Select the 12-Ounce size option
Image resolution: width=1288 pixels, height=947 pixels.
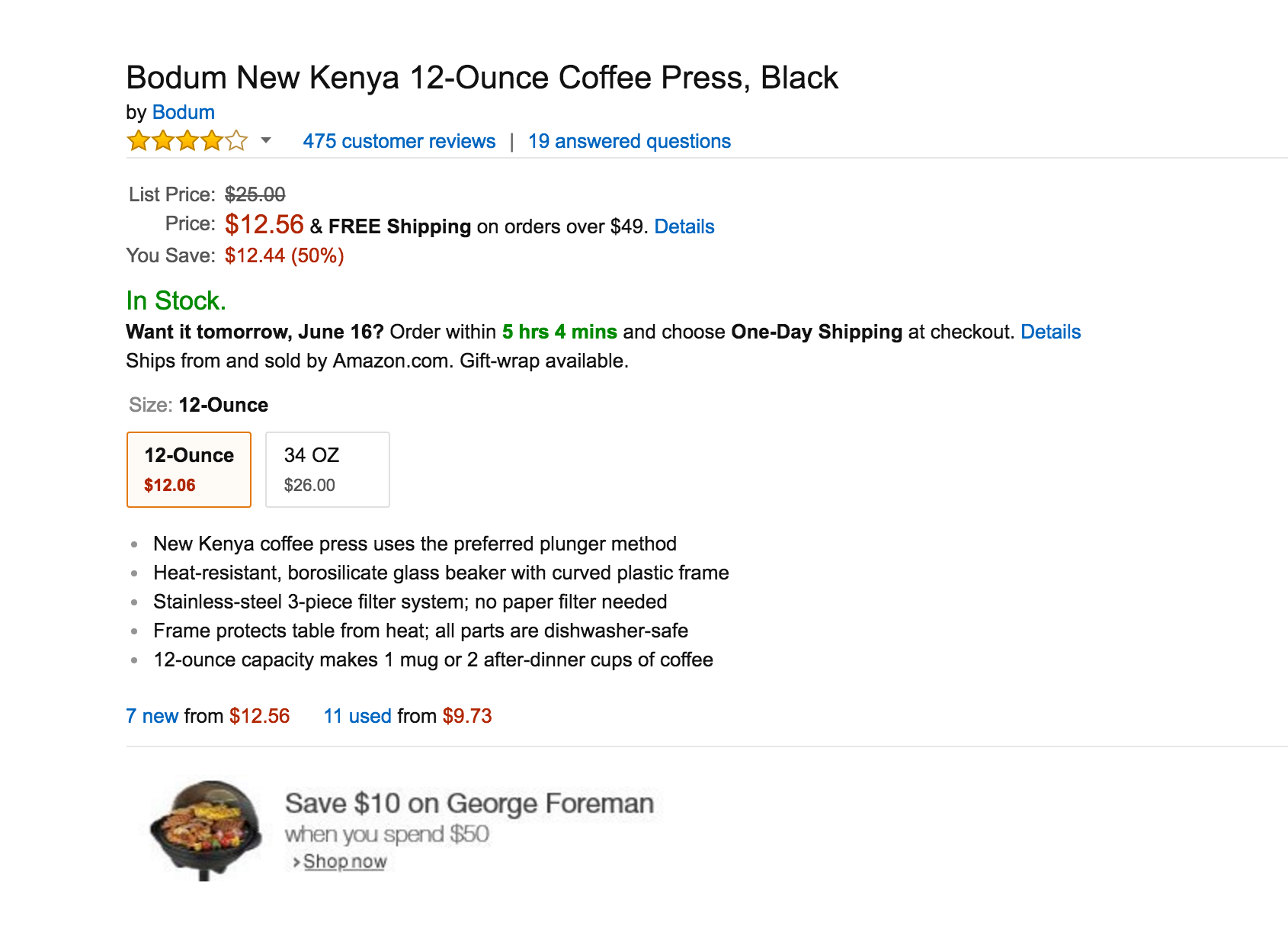(x=189, y=469)
